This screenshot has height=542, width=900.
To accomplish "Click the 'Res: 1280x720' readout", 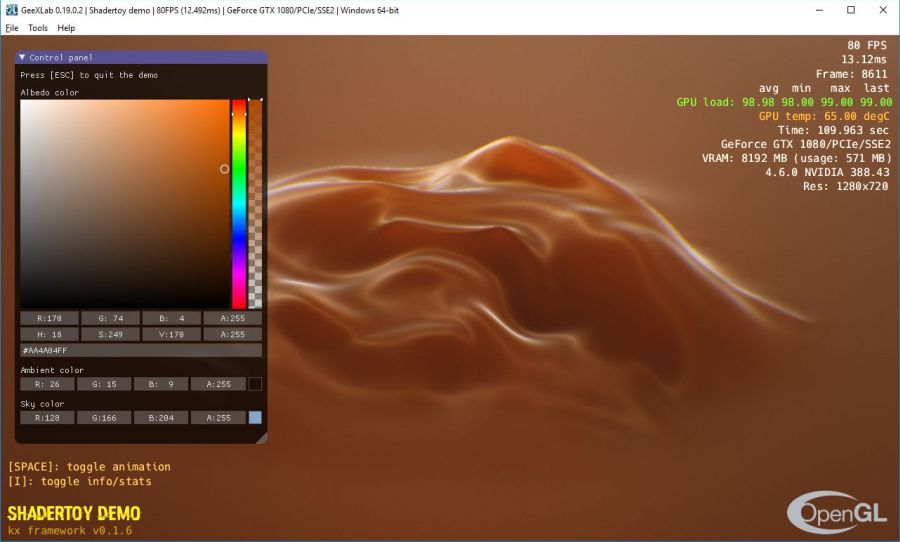I will [x=845, y=186].
